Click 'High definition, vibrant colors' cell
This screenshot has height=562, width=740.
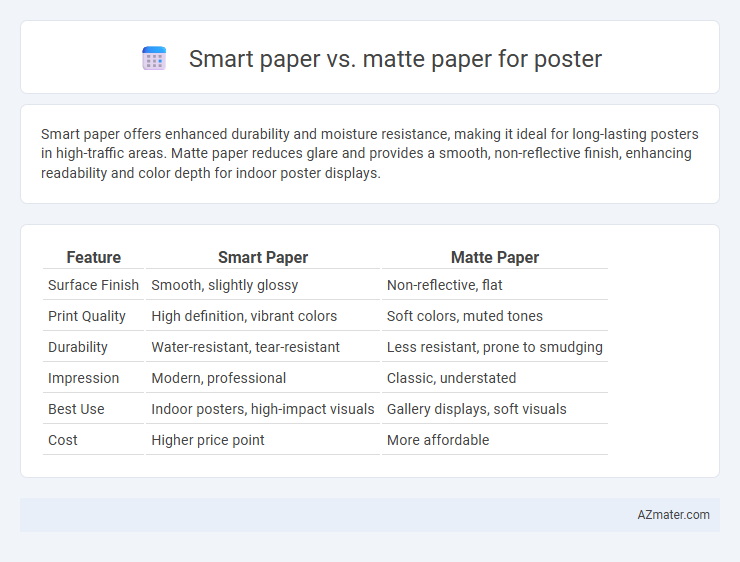point(244,316)
